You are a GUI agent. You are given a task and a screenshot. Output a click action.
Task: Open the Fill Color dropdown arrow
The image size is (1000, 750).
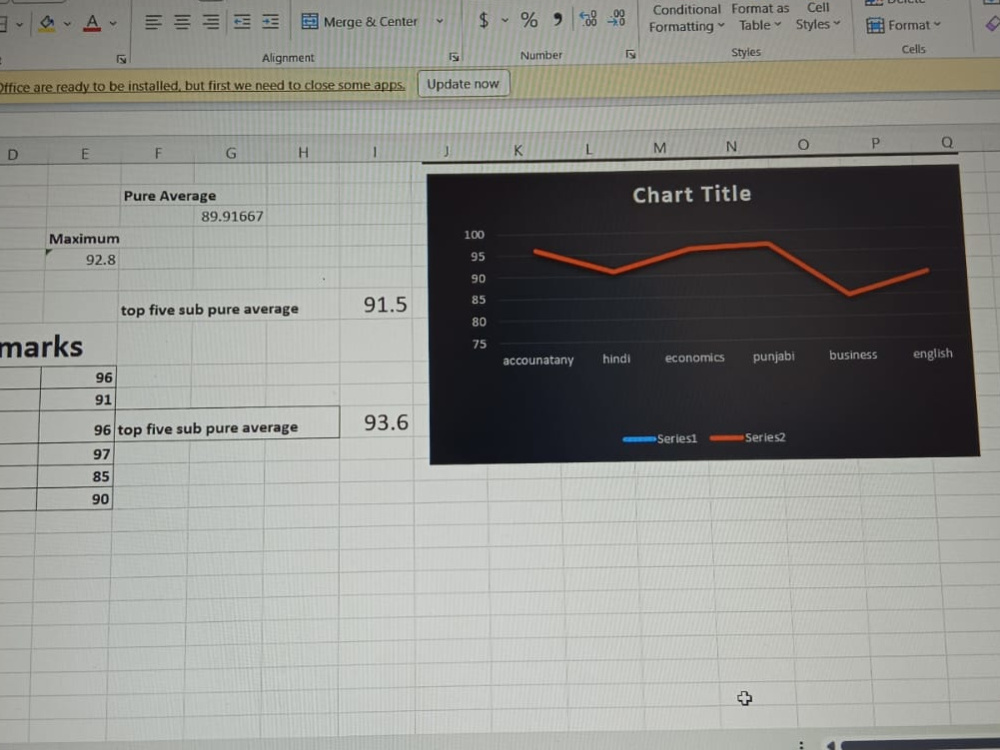67,24
